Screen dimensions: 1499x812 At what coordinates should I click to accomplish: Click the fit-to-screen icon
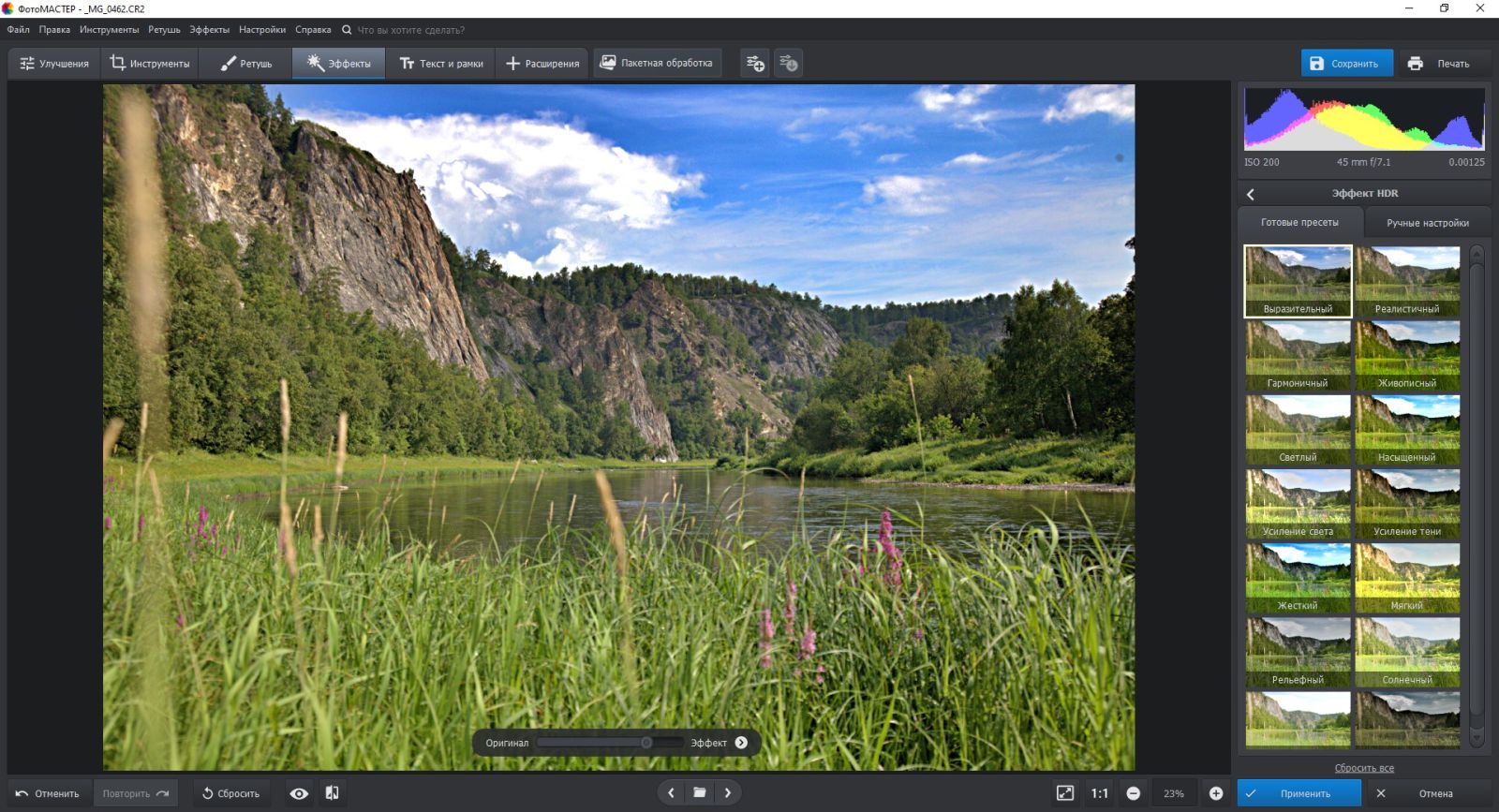coord(1065,793)
